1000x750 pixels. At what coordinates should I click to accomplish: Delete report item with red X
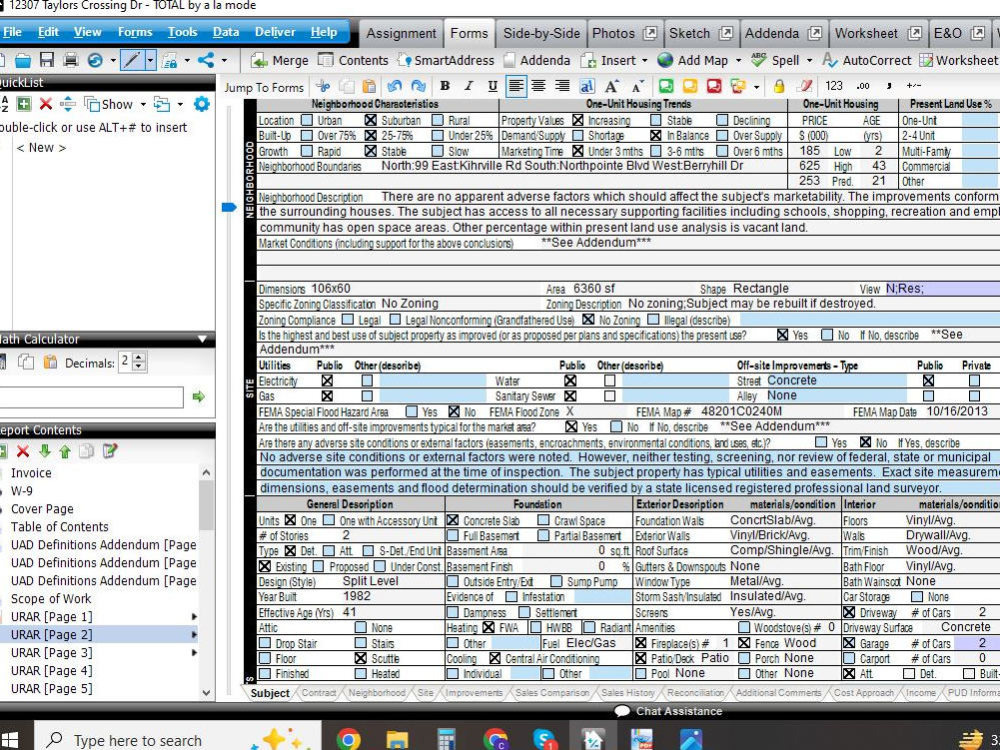23,452
